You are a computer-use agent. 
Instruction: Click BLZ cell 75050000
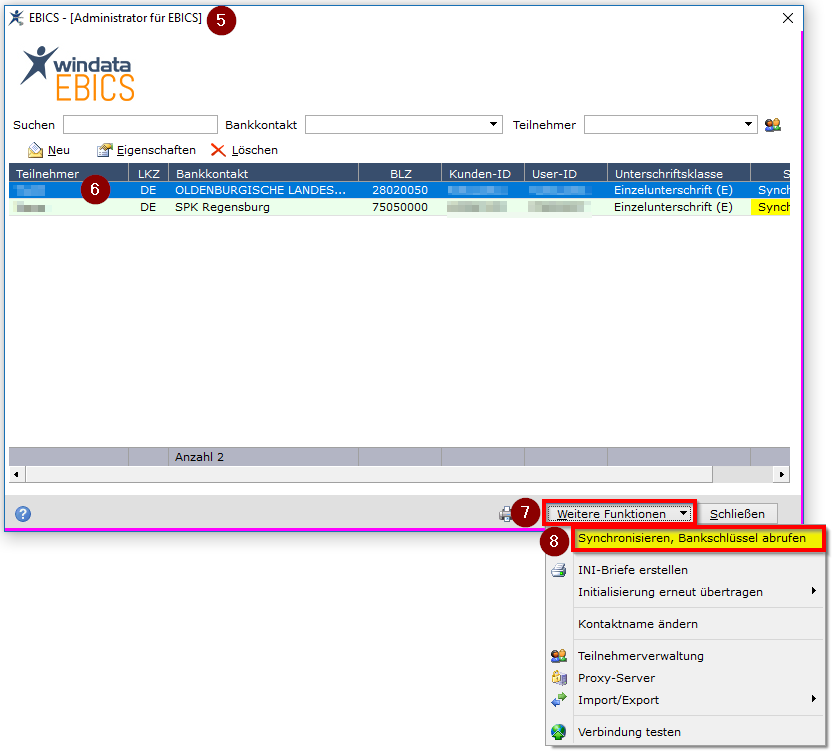400,207
